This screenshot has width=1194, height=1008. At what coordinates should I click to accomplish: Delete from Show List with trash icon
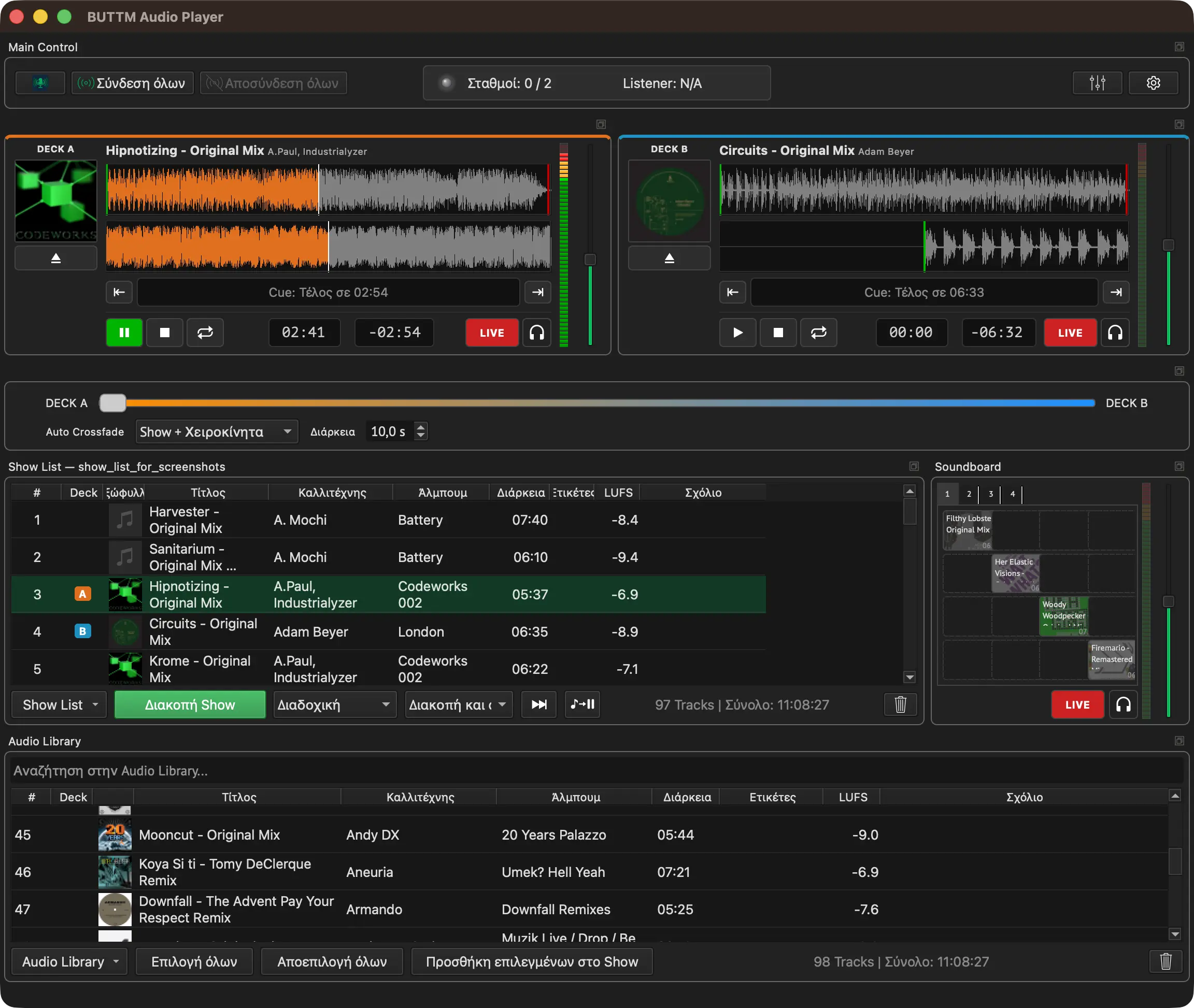[x=900, y=704]
